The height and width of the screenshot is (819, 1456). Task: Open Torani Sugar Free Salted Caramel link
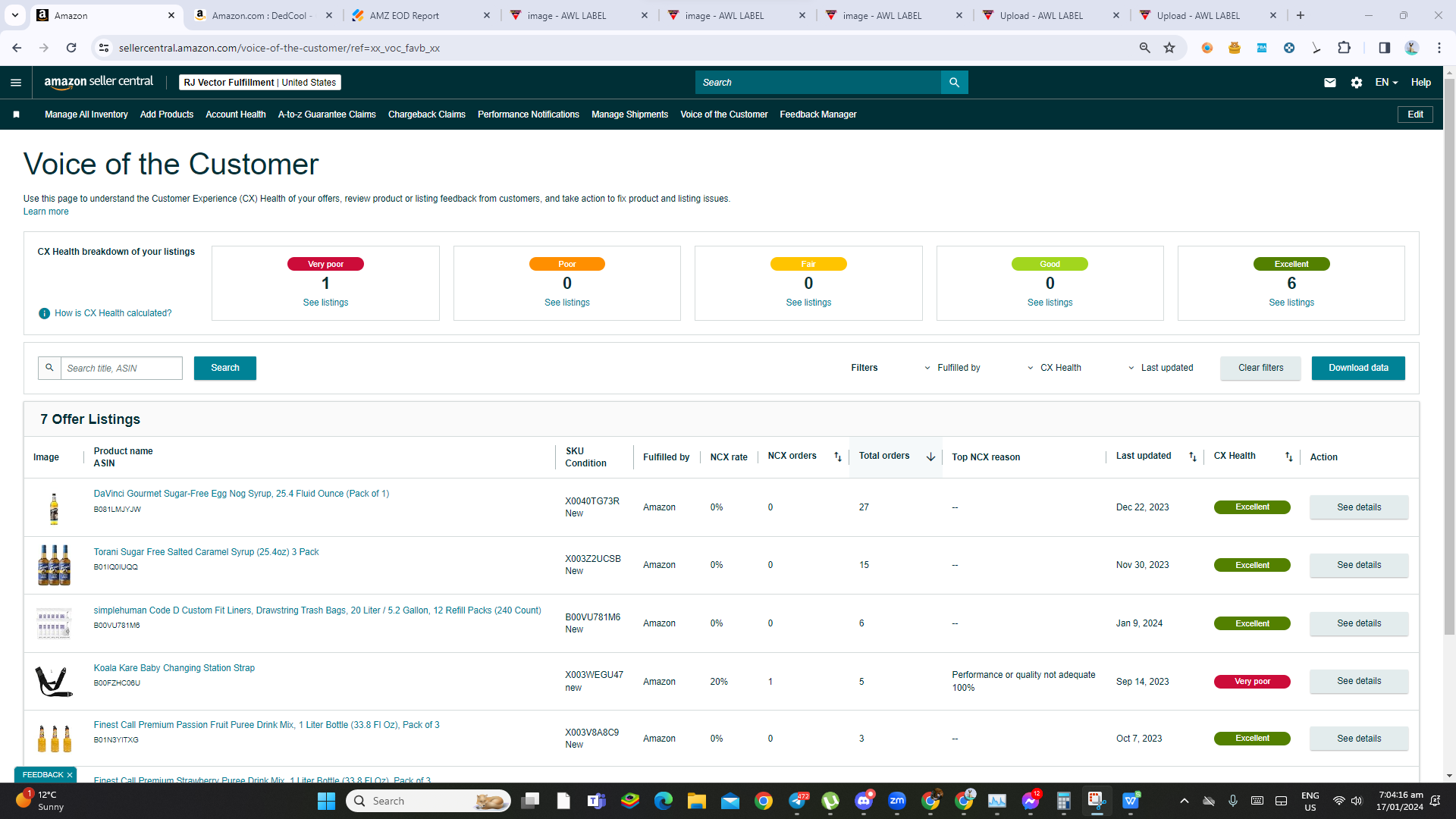206,552
